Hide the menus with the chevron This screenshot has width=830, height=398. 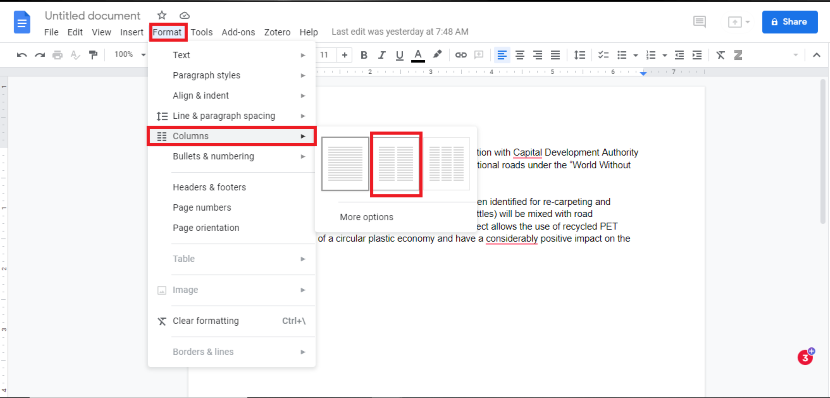pyautogui.click(x=817, y=55)
